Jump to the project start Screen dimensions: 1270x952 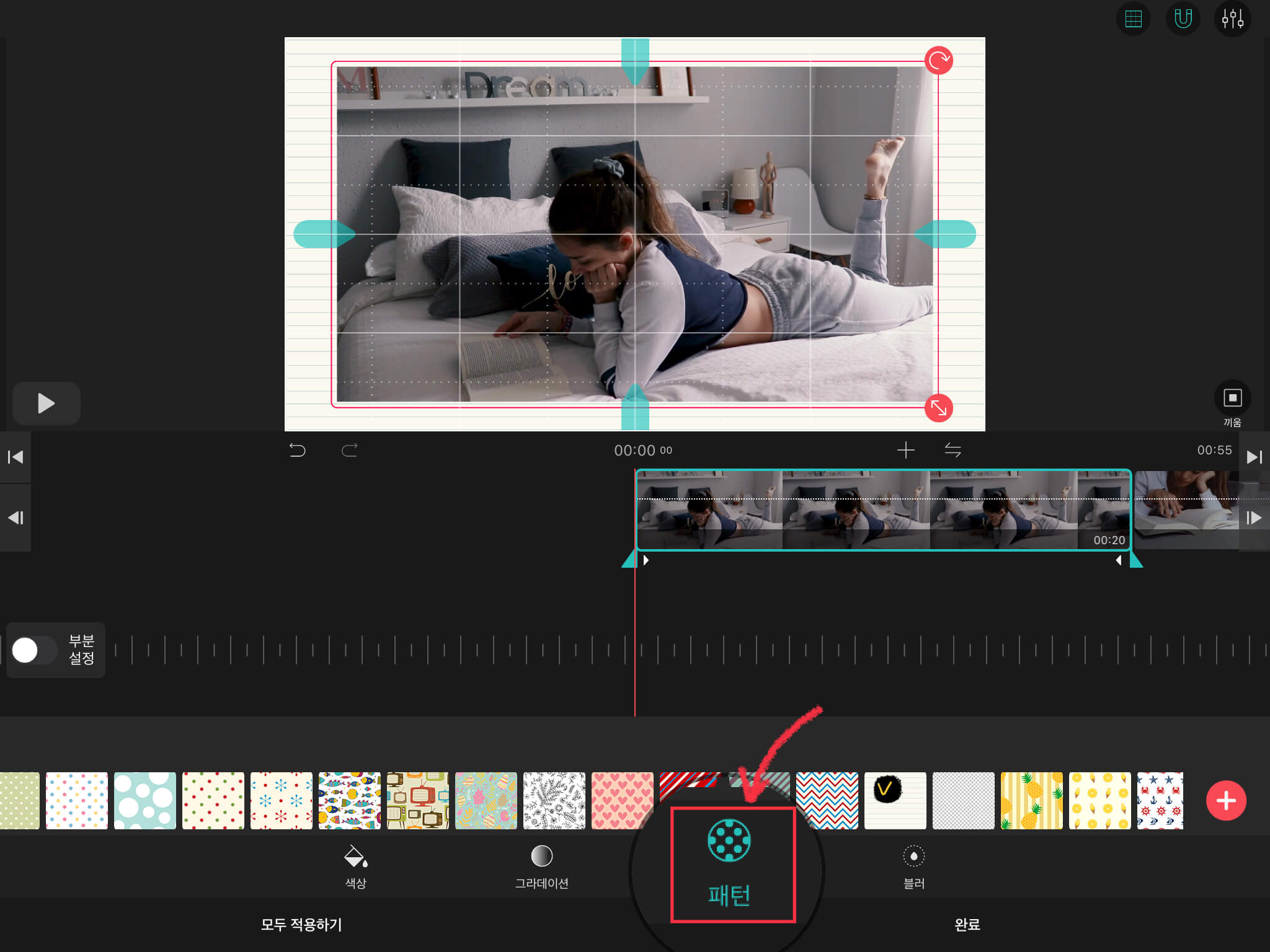click(16, 457)
